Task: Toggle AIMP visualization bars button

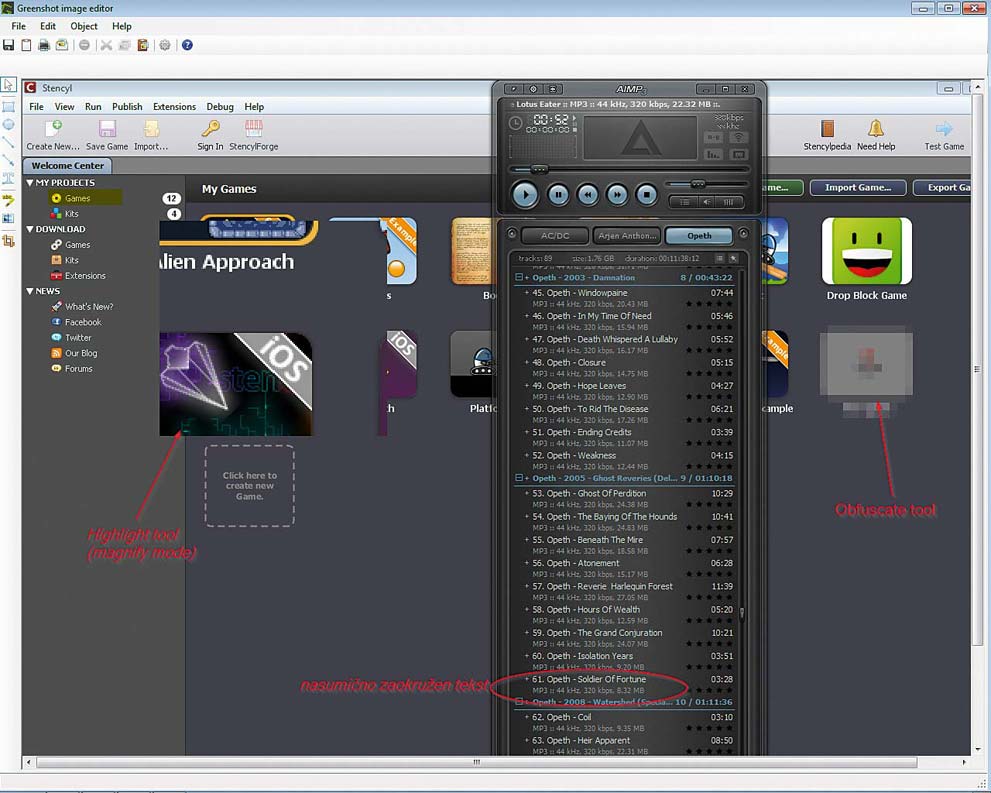Action: [x=714, y=154]
